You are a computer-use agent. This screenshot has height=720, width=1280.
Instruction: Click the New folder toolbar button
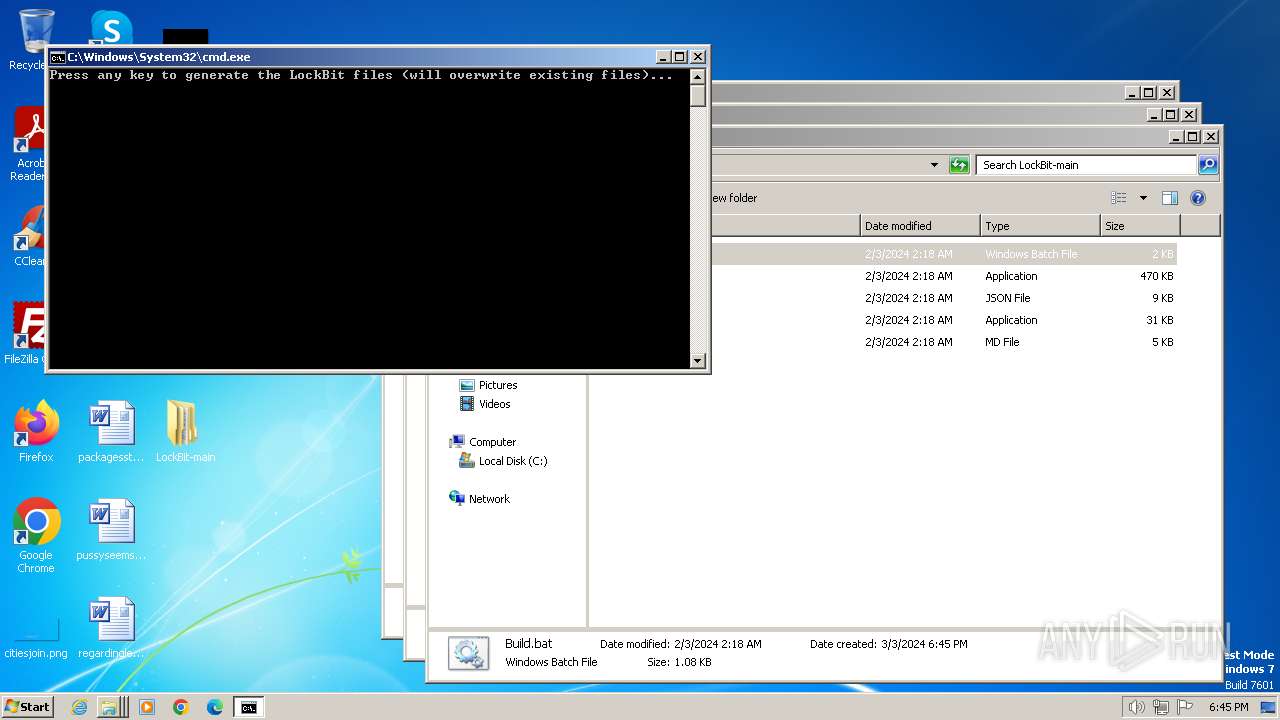pos(734,198)
